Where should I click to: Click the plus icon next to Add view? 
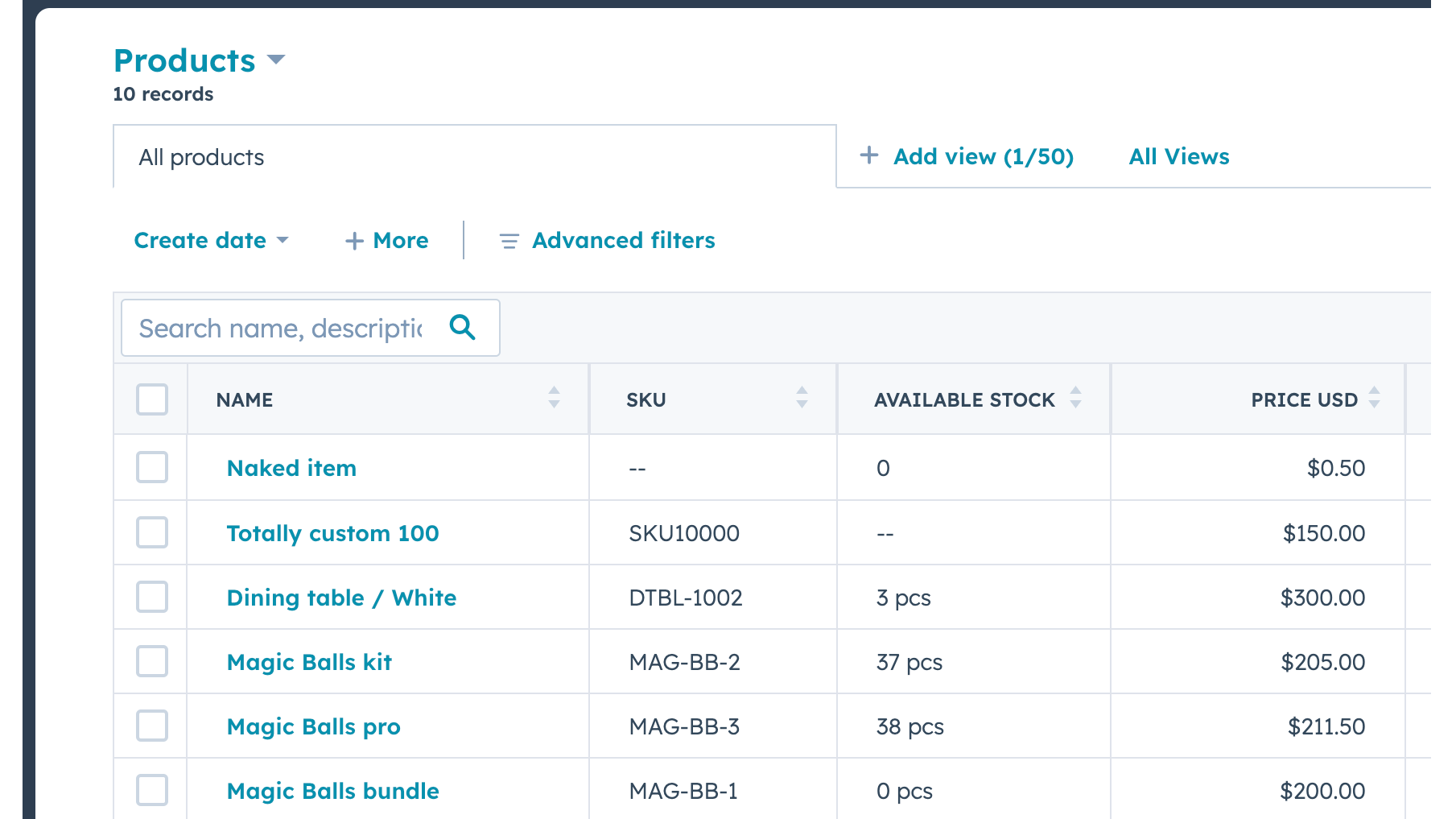869,155
